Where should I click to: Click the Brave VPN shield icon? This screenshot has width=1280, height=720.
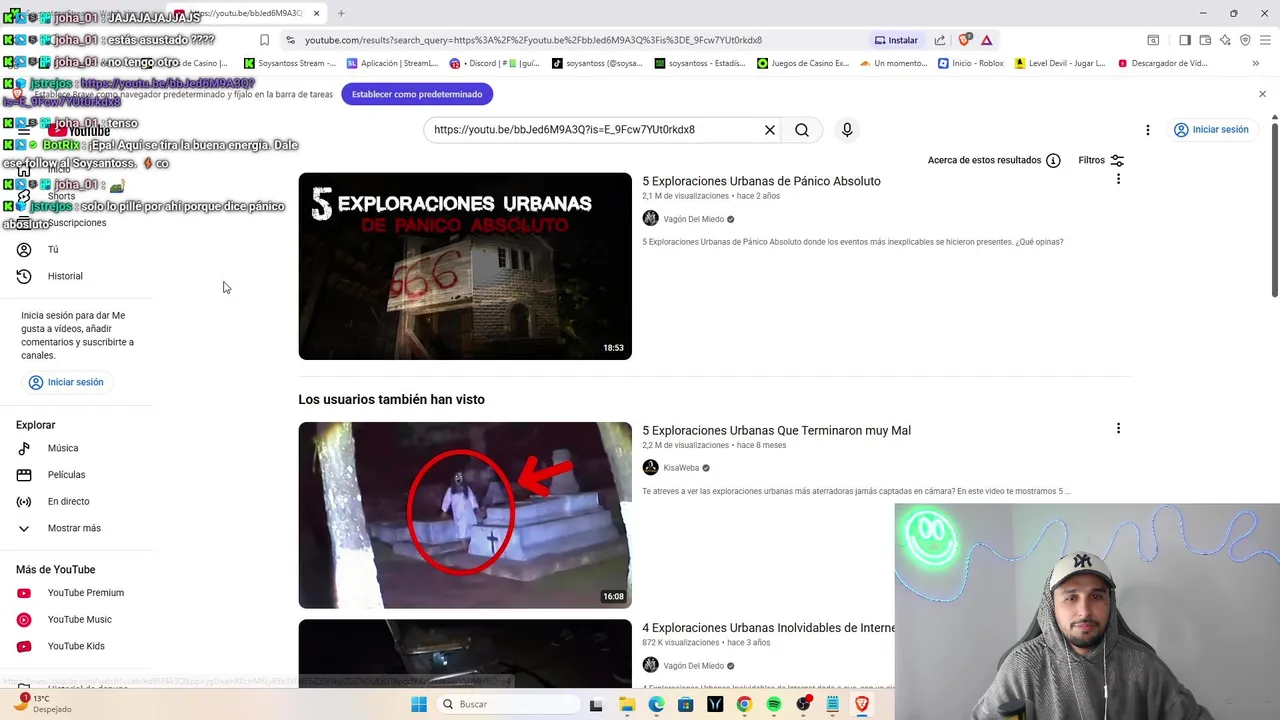(1245, 40)
